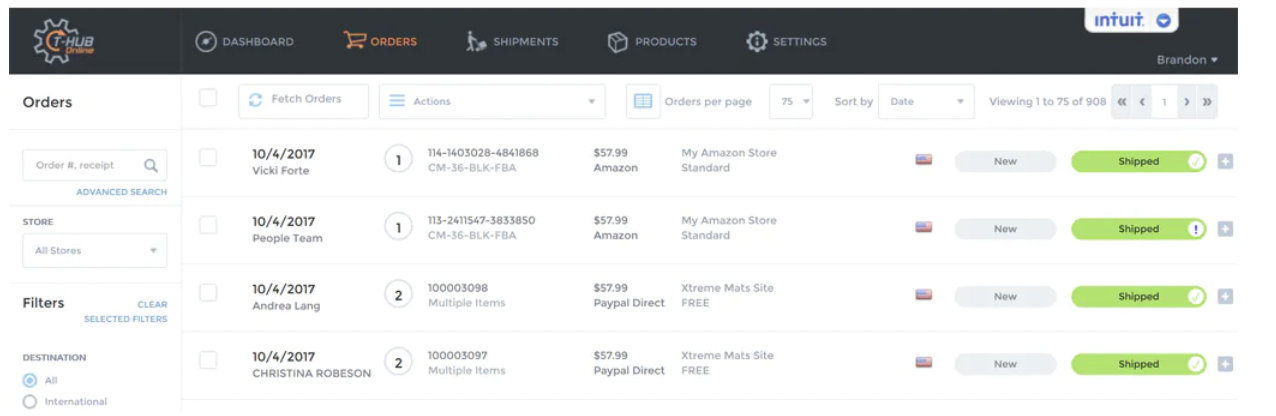
Task: Select the International destination radio button
Action: [29, 401]
